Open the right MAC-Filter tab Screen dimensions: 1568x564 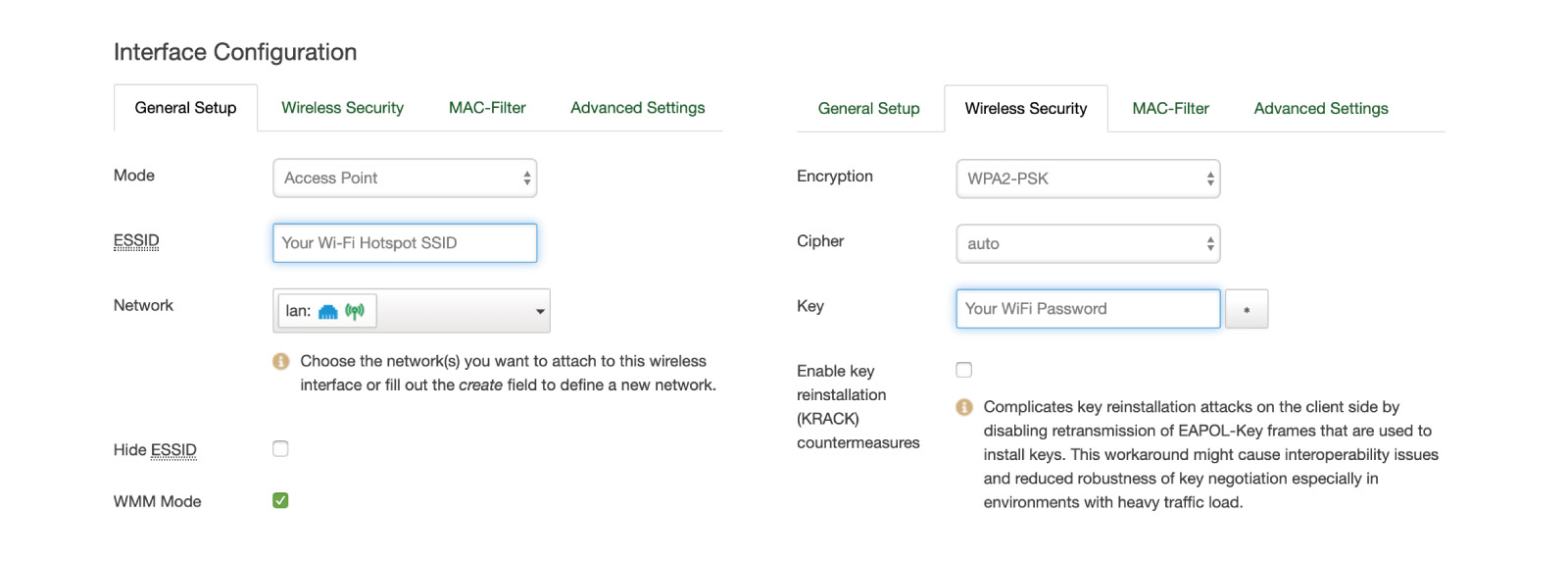coord(1170,109)
